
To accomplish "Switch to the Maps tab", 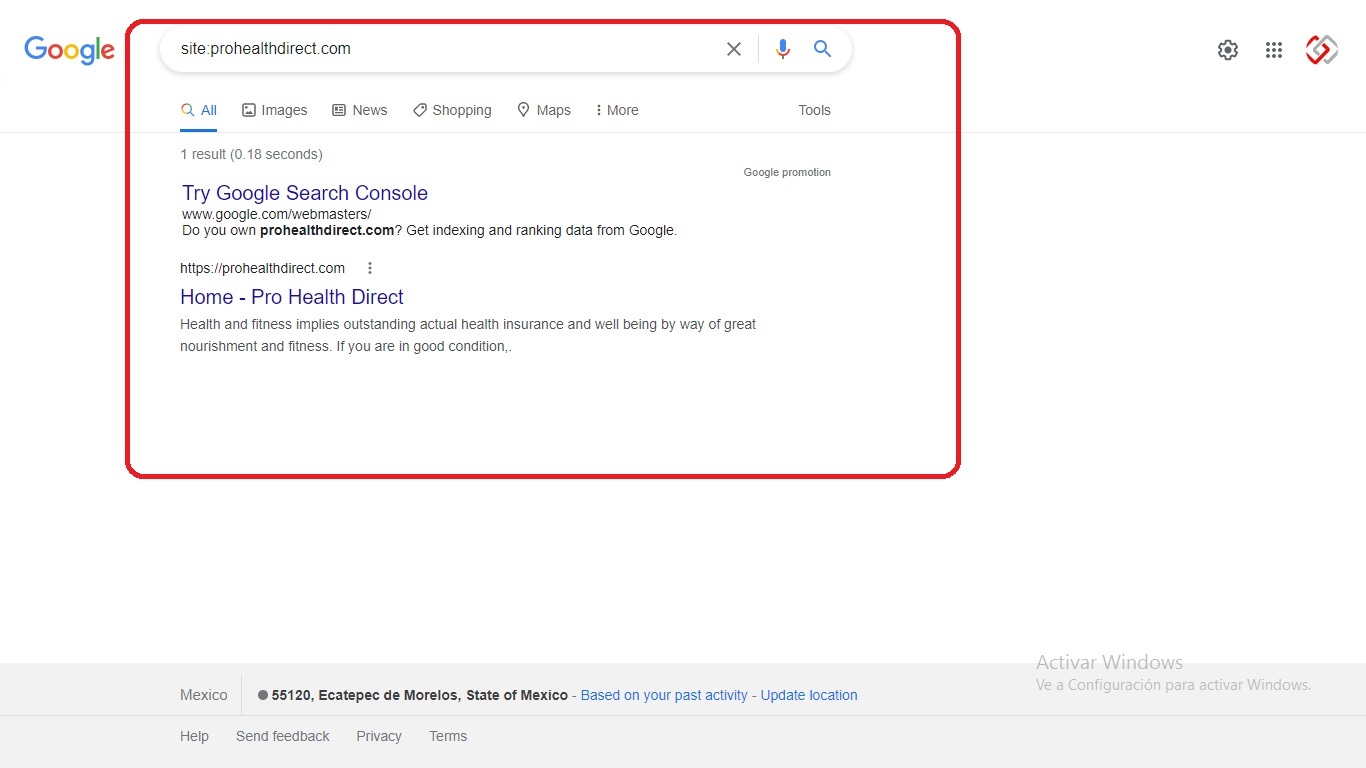I will pyautogui.click(x=544, y=110).
